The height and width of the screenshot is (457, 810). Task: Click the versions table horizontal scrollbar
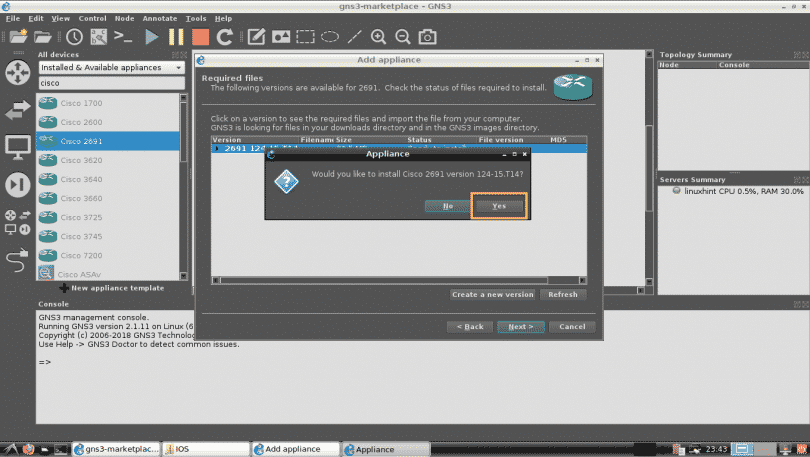(x=399, y=280)
